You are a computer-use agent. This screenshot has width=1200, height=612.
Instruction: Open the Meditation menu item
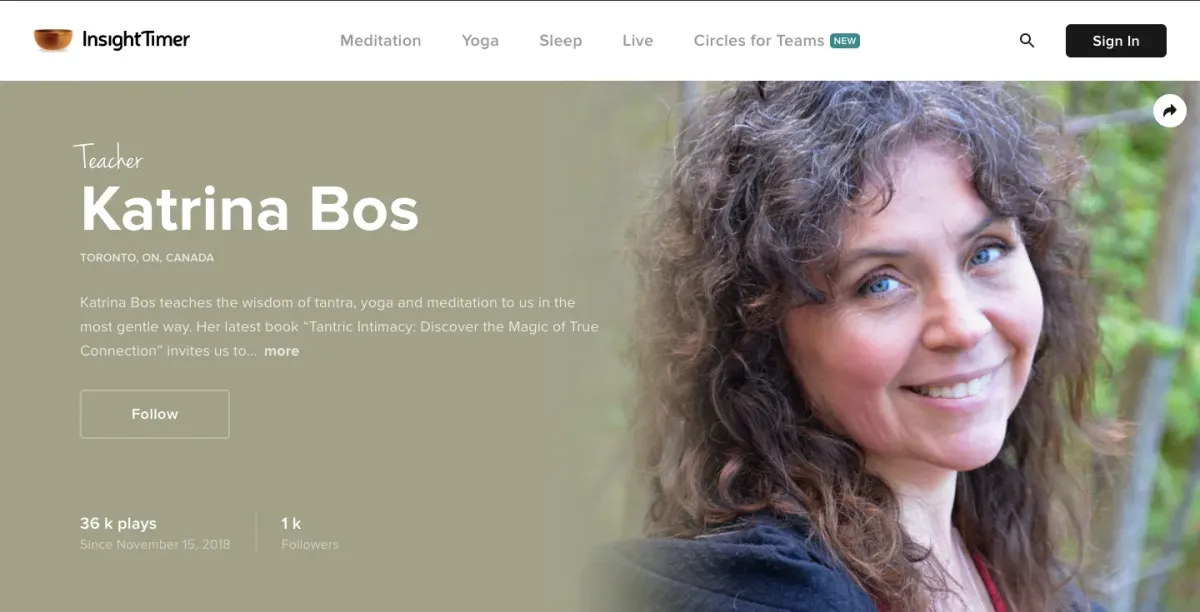pos(380,41)
